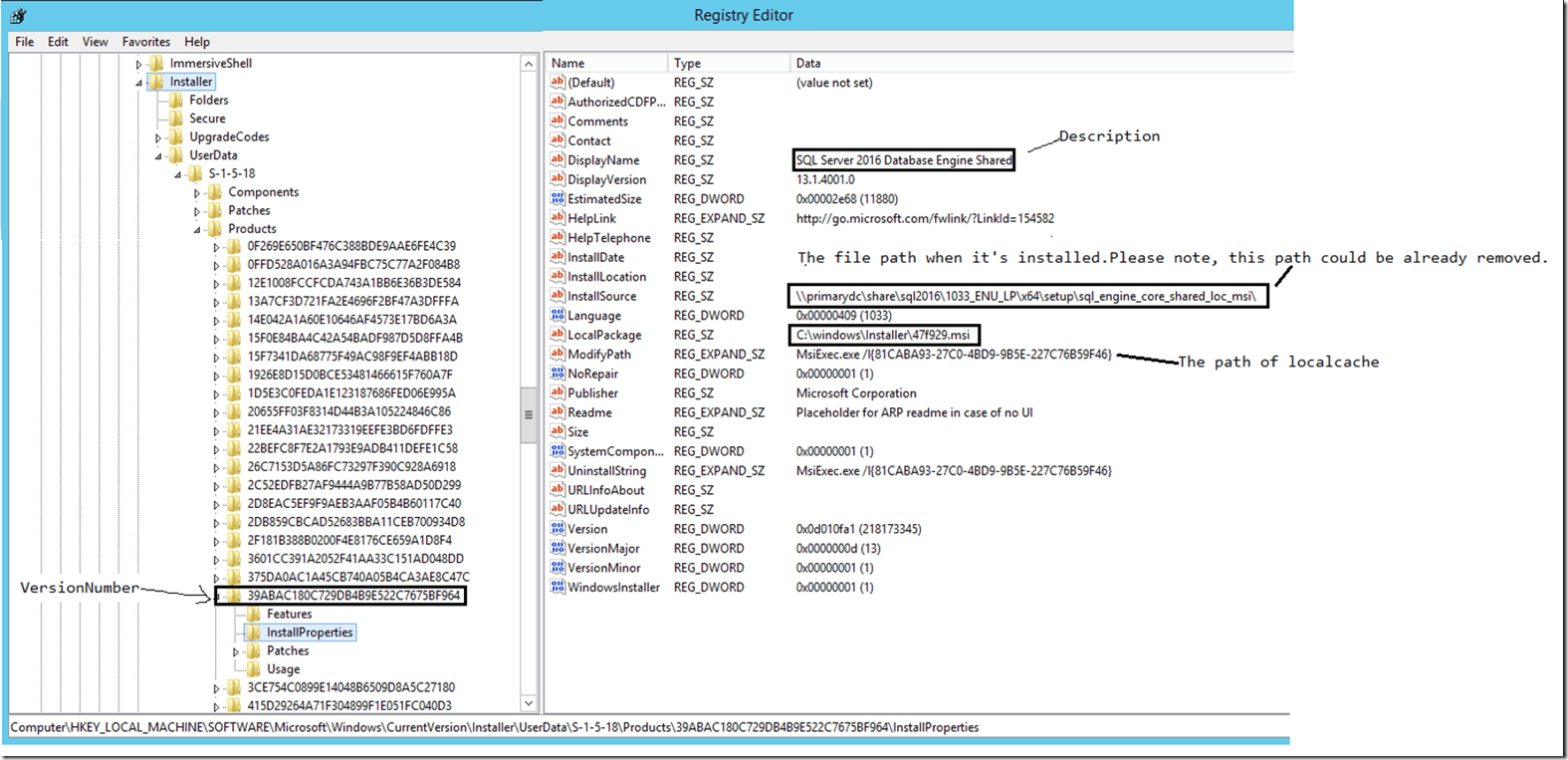Open the Favorites menu
Image resolution: width=1568 pixels, height=760 pixels.
click(145, 42)
